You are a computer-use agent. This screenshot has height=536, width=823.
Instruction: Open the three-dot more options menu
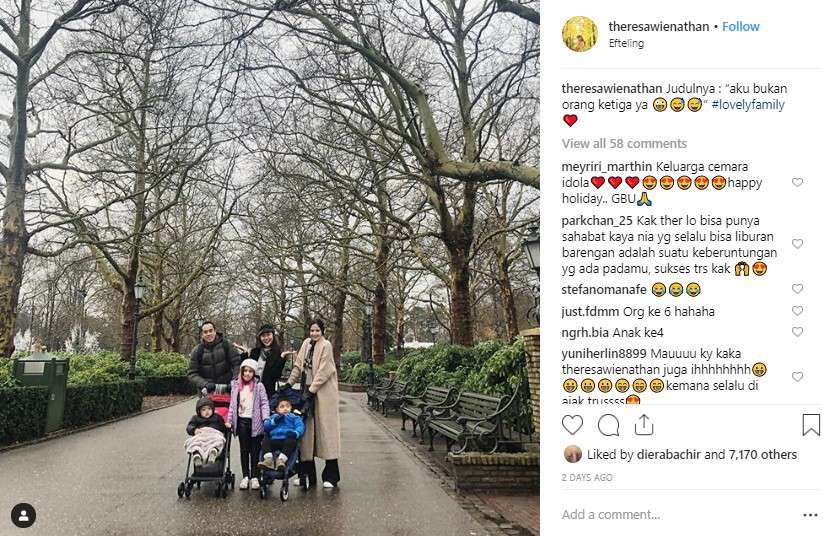pos(810,515)
